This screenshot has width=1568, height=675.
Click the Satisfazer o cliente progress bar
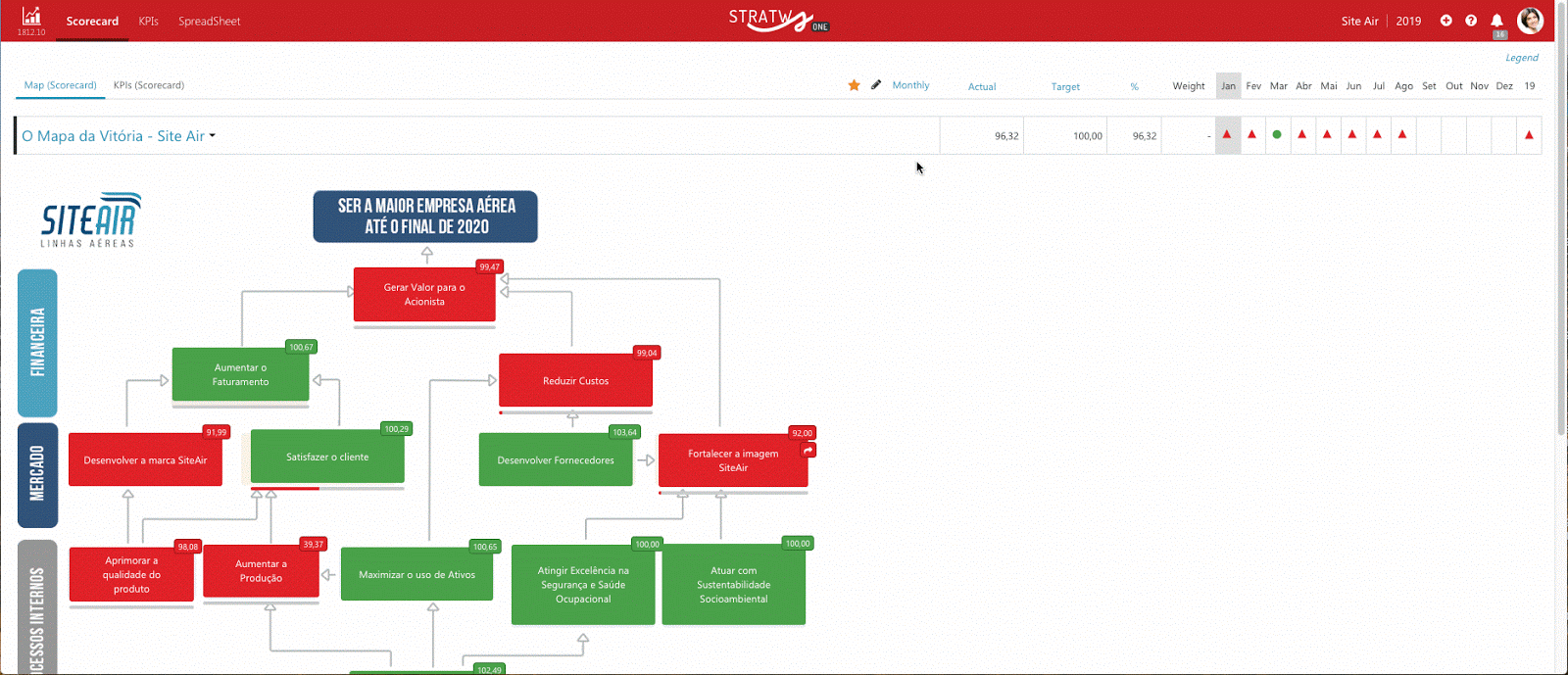point(327,488)
